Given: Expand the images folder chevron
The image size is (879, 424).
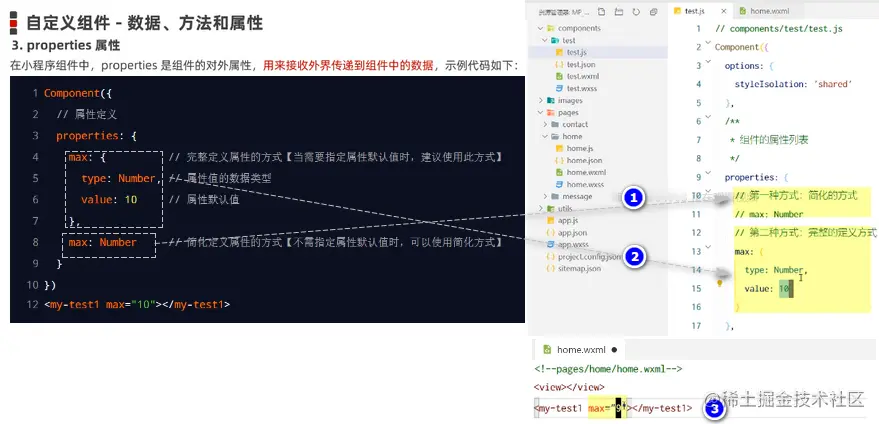Looking at the screenshot, I should click(x=540, y=100).
